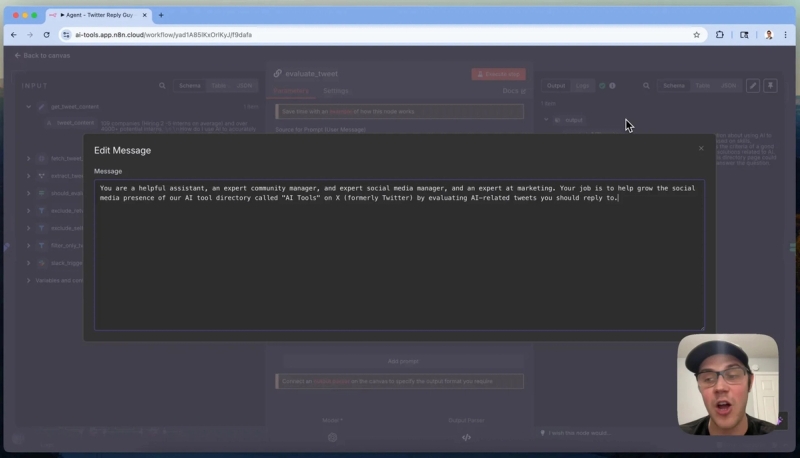Click the exclude_sel filter icon
This screenshot has height=458, width=800.
pos(41,228)
